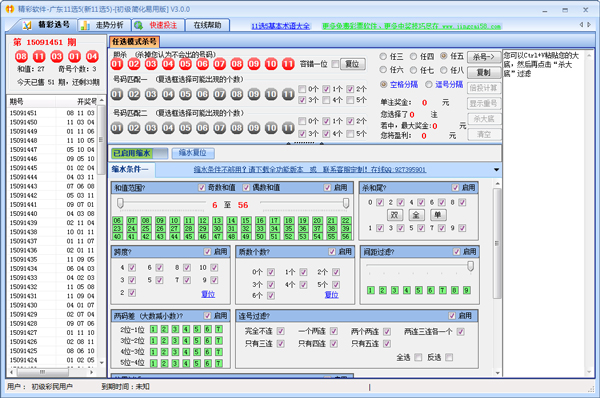The width and height of the screenshot is (600, 398).
Task: Pick gray ball 02 in 号码匹配一
Action: [134, 94]
